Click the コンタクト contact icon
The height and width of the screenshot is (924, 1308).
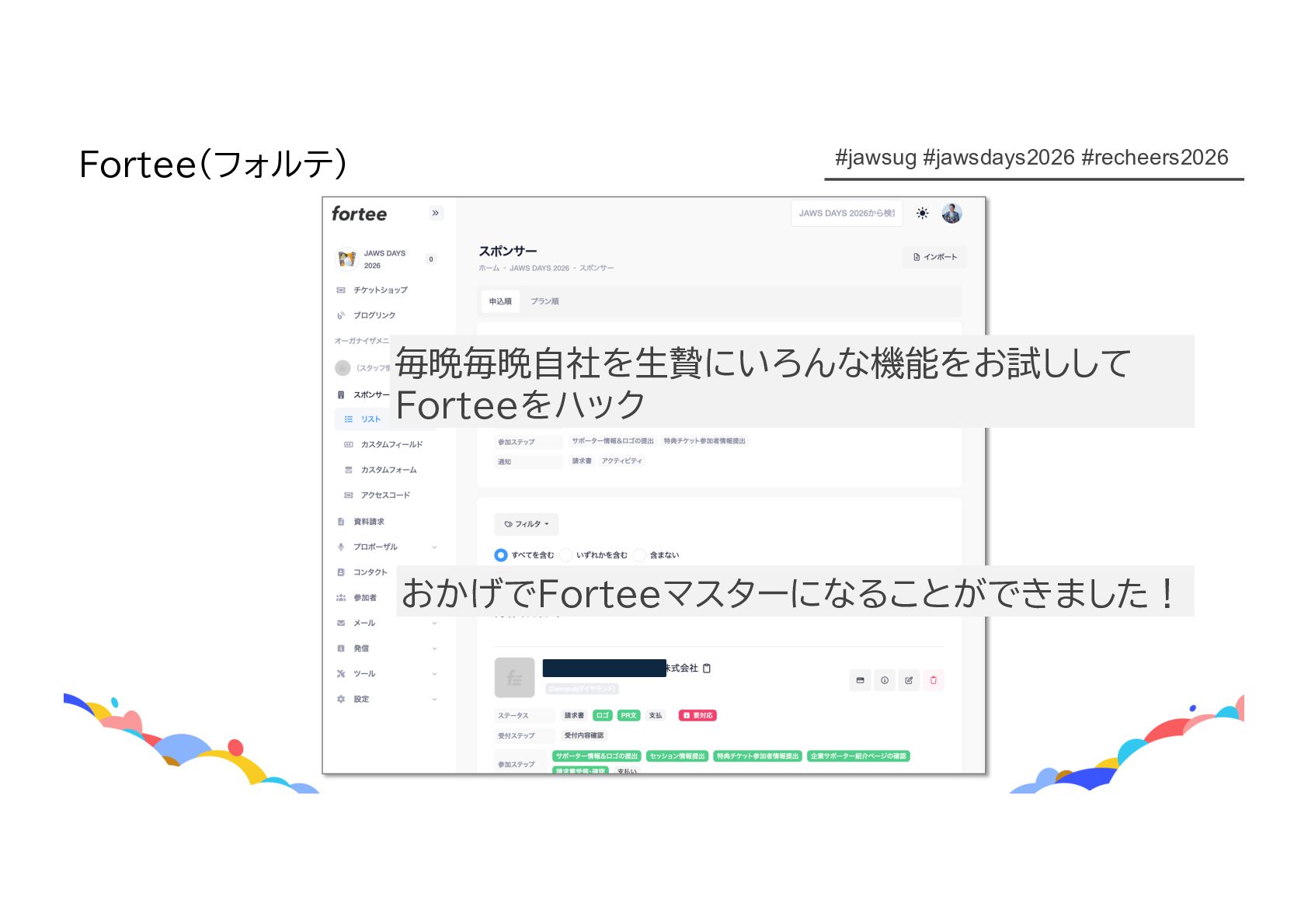(x=341, y=572)
